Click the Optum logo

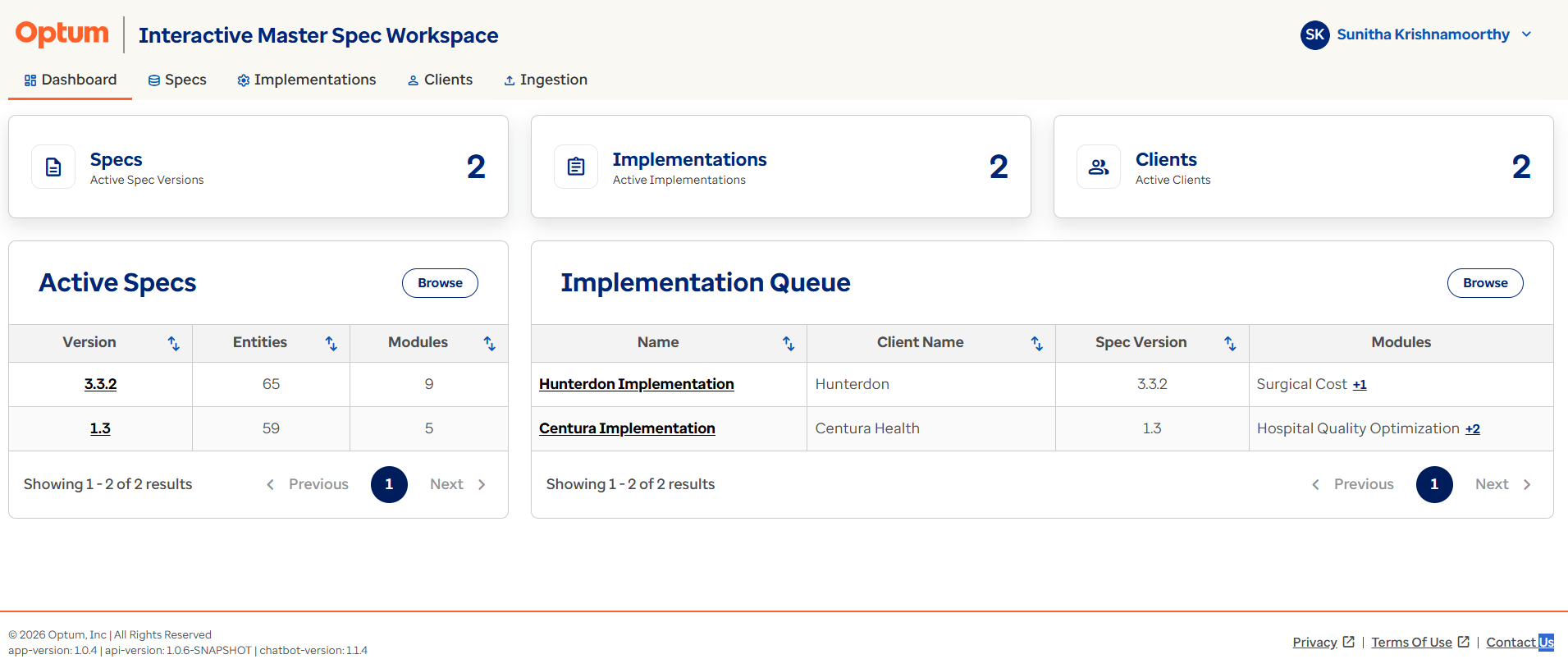pyautogui.click(x=62, y=34)
